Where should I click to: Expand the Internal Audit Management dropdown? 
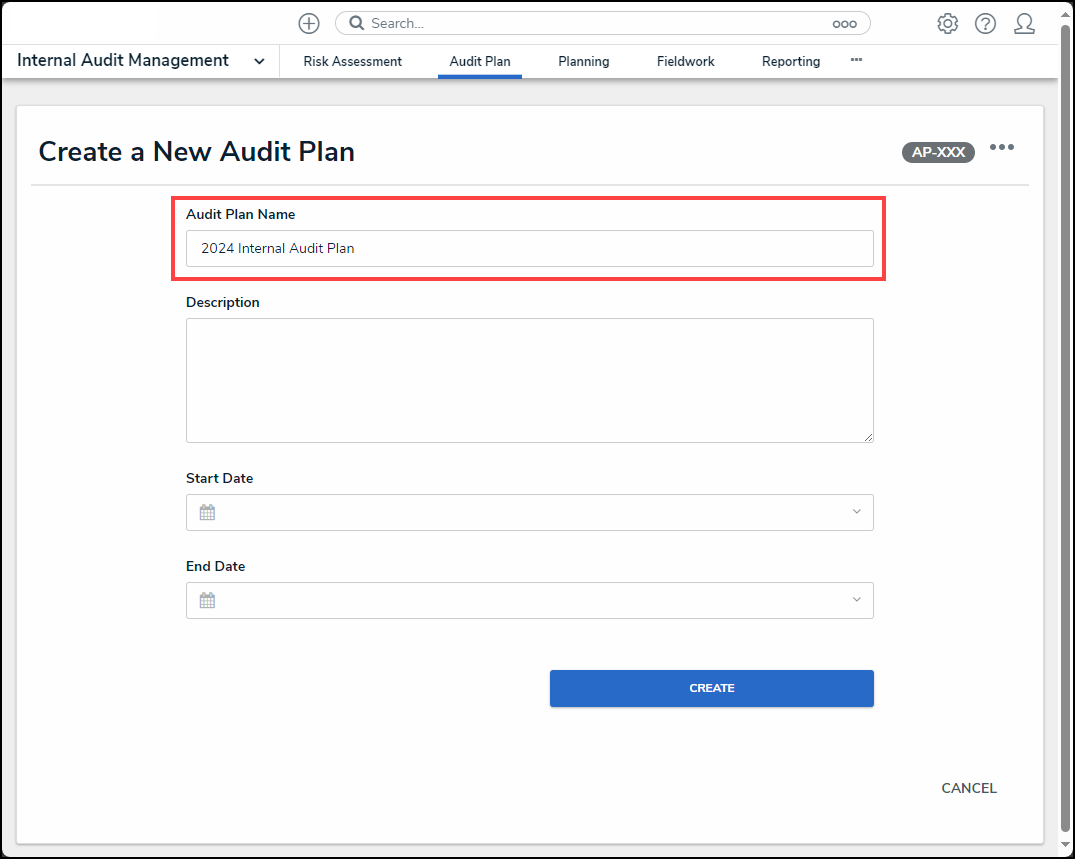(x=259, y=61)
